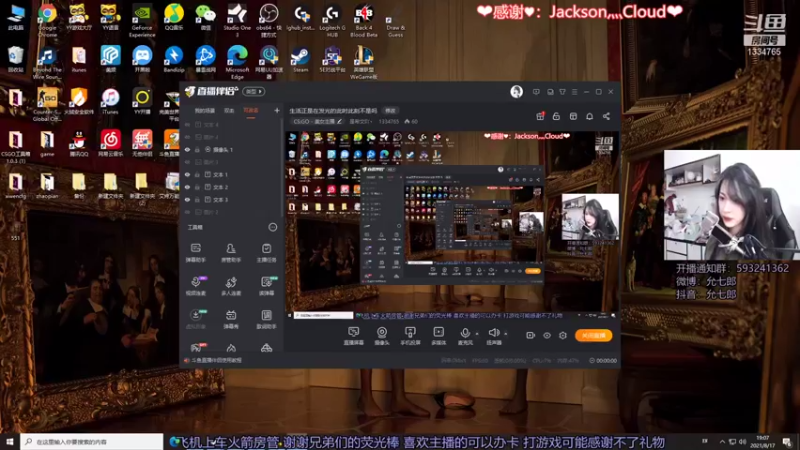Open the tool with green NEW badge in second row
This screenshot has width=800, height=450.
click(x=266, y=286)
